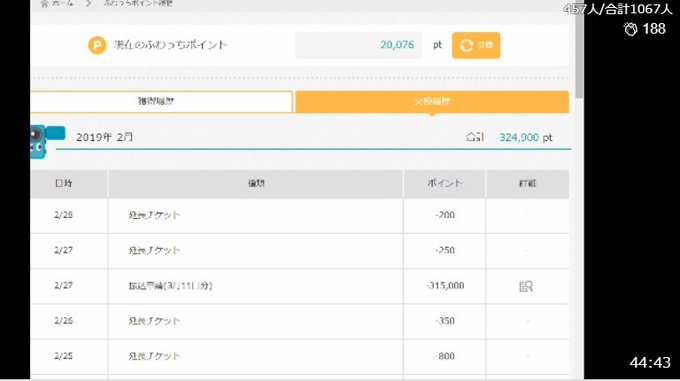Click the type column header
Image resolution: width=680 pixels, height=381 pixels.
[x=256, y=183]
